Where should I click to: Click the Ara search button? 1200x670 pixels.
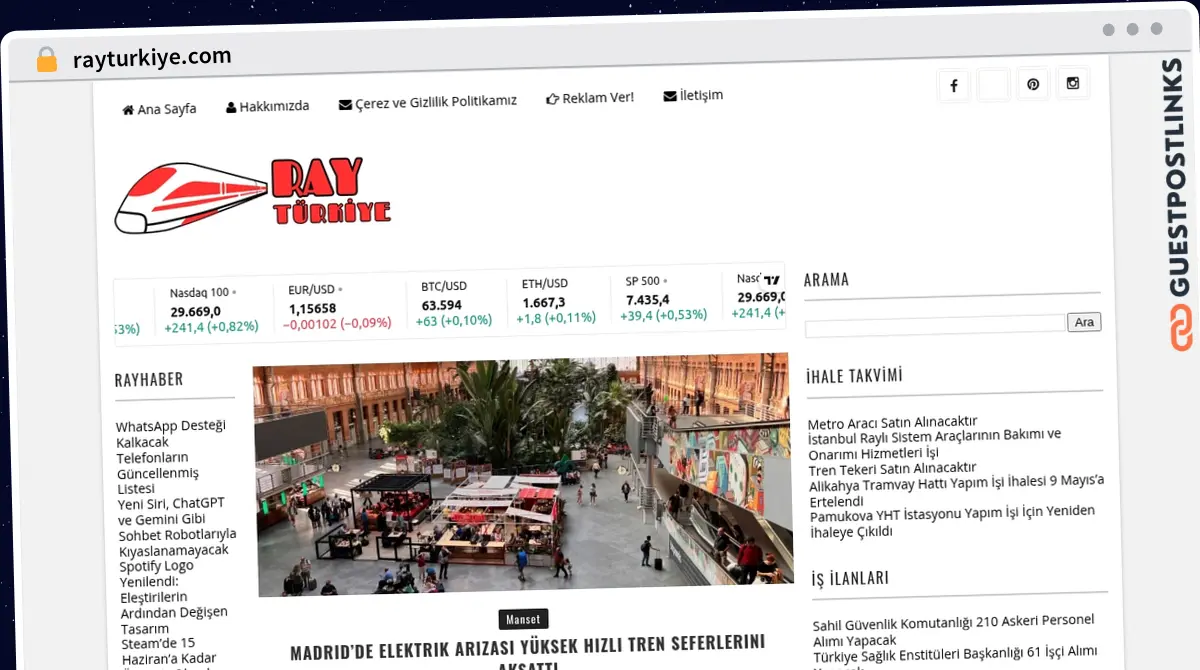pos(1084,322)
